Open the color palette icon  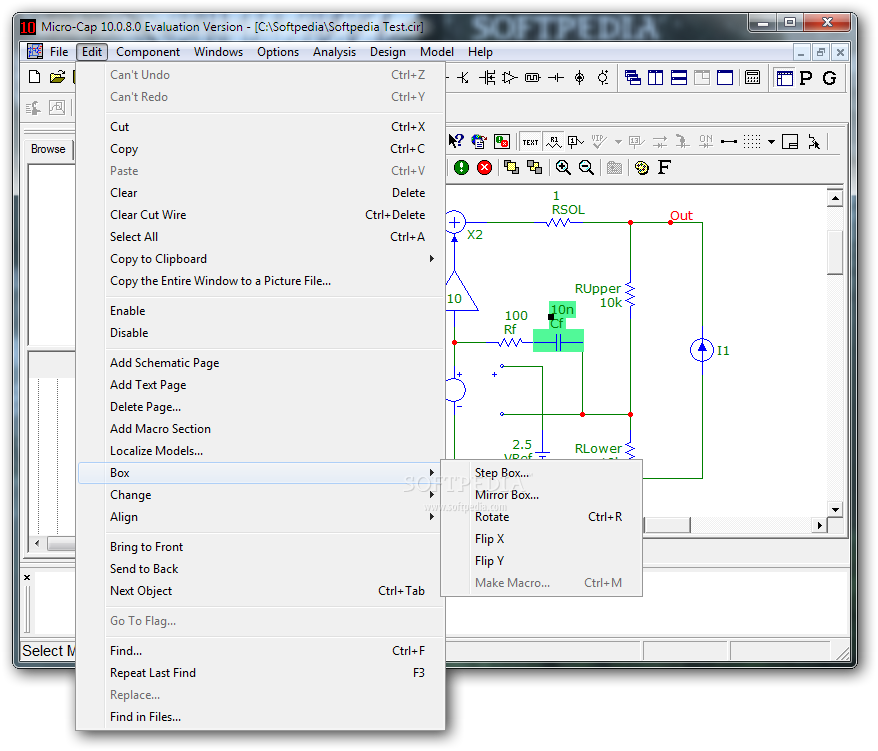pyautogui.click(x=642, y=167)
